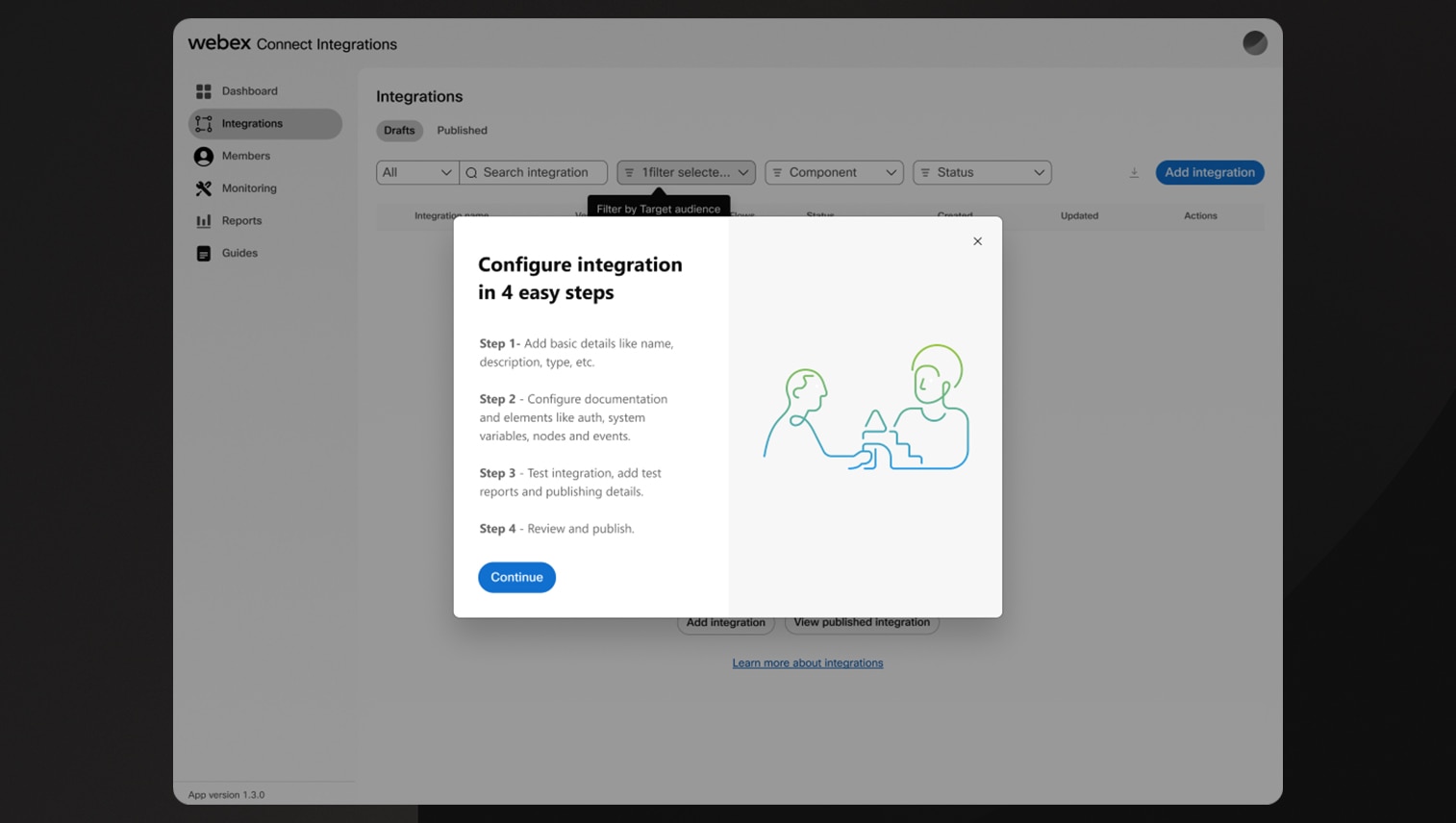Close the Configure integration dialog
Viewport: 1456px width, 823px height.
pyautogui.click(x=977, y=241)
